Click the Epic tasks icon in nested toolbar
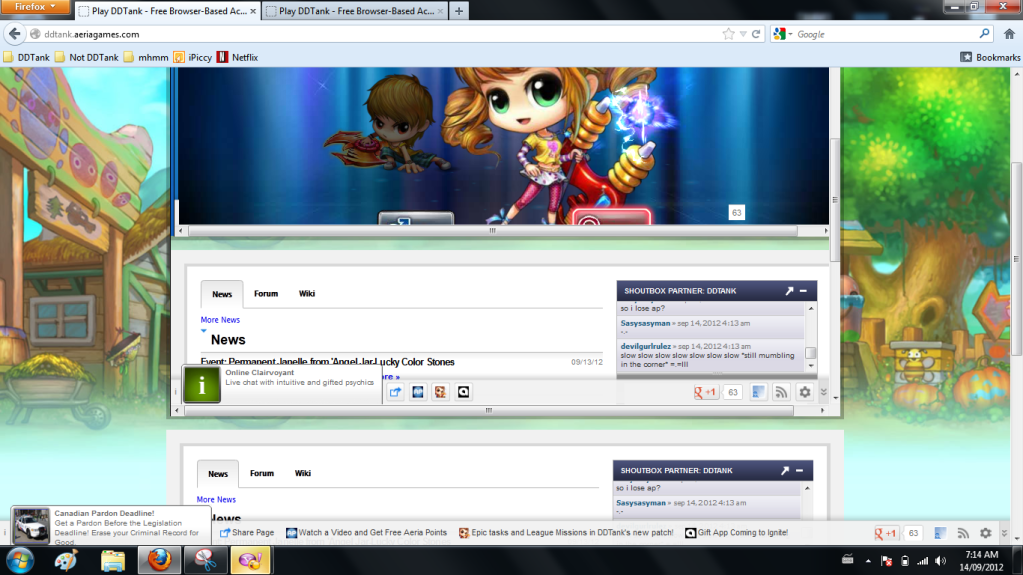1023x575 pixels. click(x=440, y=392)
